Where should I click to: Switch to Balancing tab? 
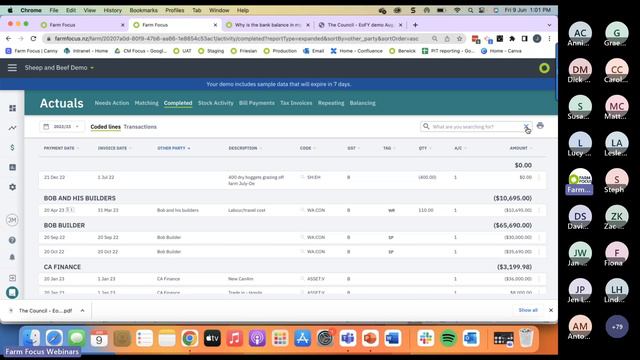click(x=362, y=103)
